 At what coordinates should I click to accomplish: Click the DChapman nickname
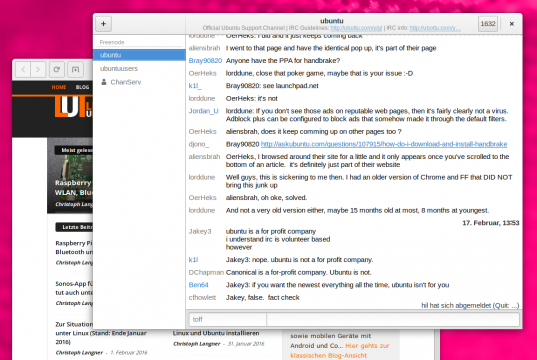[x=206, y=272]
